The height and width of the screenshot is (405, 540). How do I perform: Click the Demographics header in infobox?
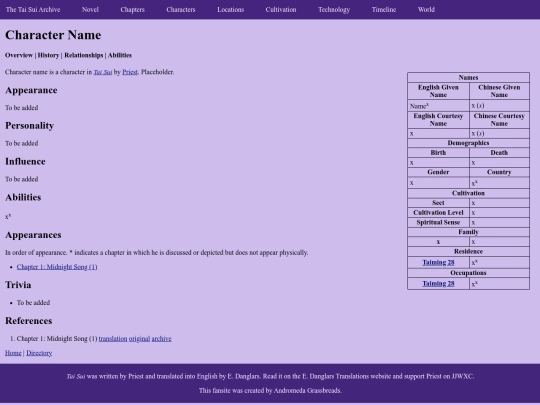pyautogui.click(x=468, y=143)
